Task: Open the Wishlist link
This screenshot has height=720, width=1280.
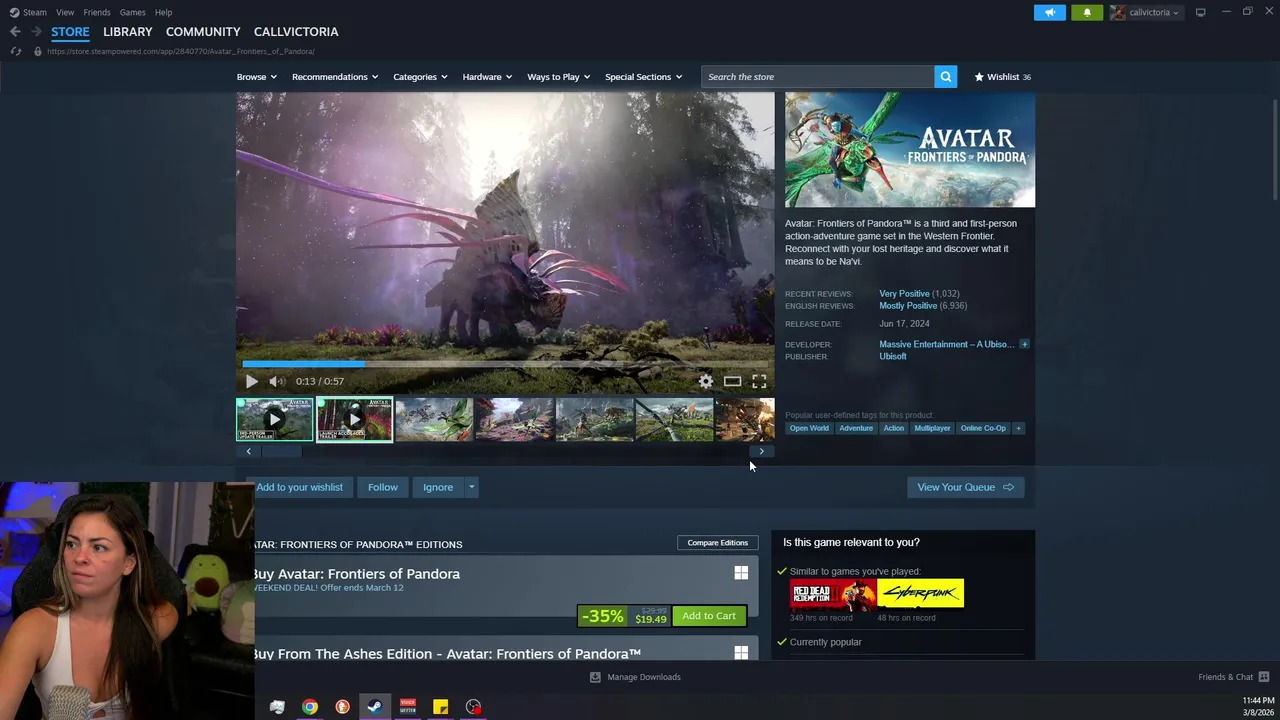Action: [1002, 77]
